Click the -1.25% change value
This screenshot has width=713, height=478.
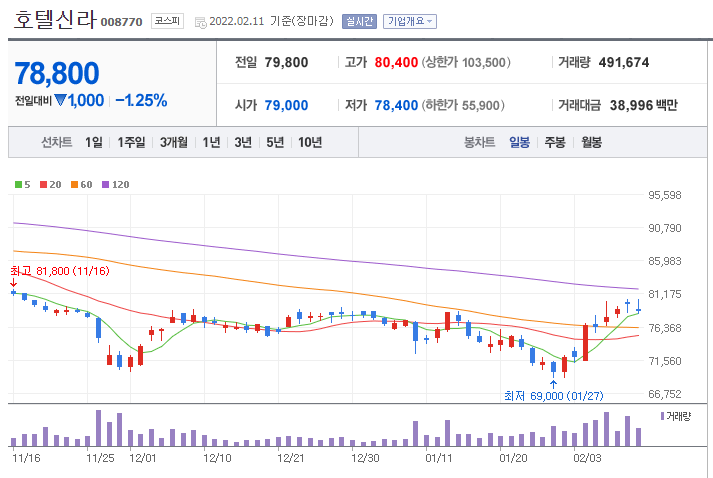tap(141, 101)
